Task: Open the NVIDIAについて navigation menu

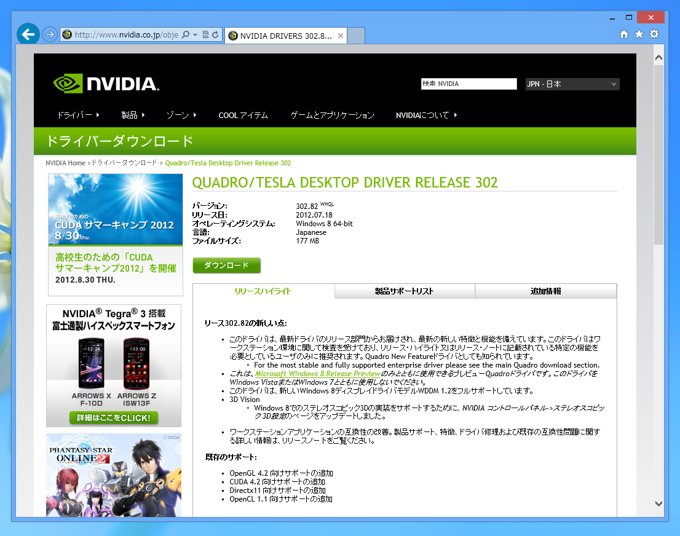Action: [x=426, y=115]
